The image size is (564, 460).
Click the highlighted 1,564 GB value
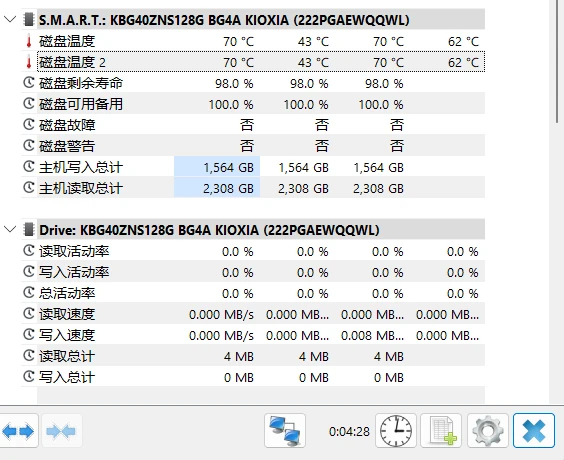coord(217,167)
